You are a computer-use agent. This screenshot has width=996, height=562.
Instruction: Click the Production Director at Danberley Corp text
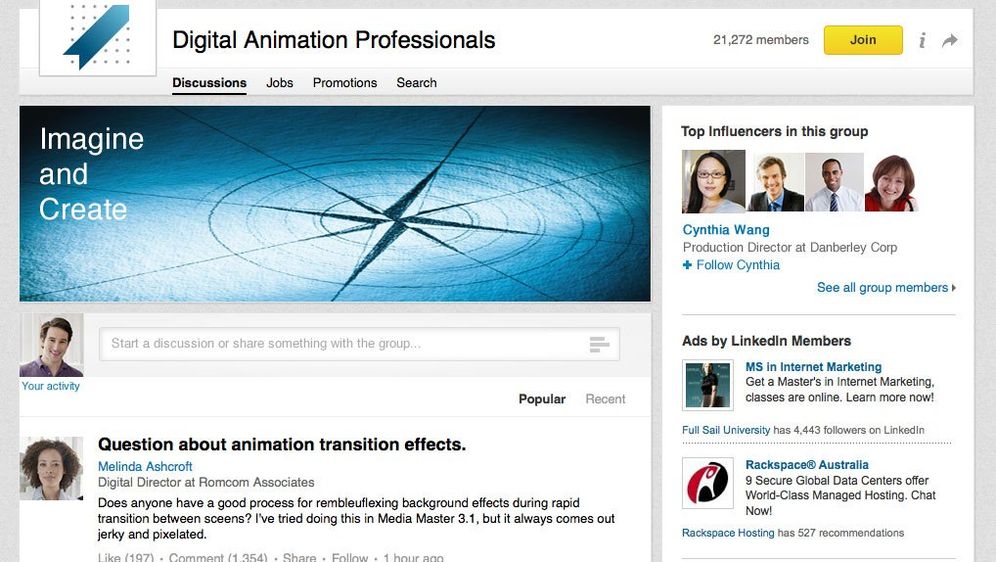[x=790, y=247]
